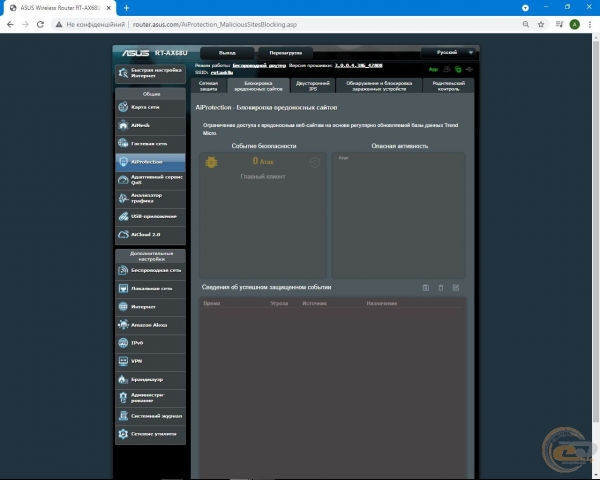Open the Русский language dropdown
Viewport: 600px width, 480px height.
pos(448,52)
